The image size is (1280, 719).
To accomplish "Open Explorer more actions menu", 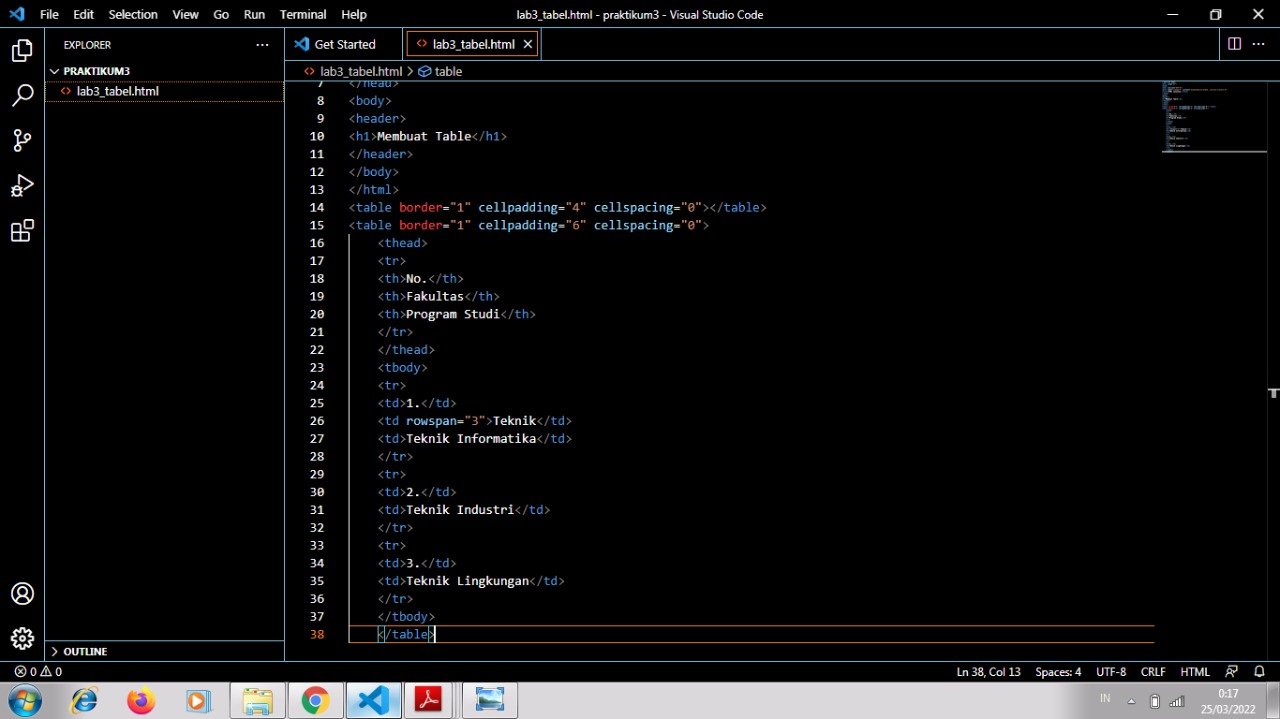I will 262,44.
